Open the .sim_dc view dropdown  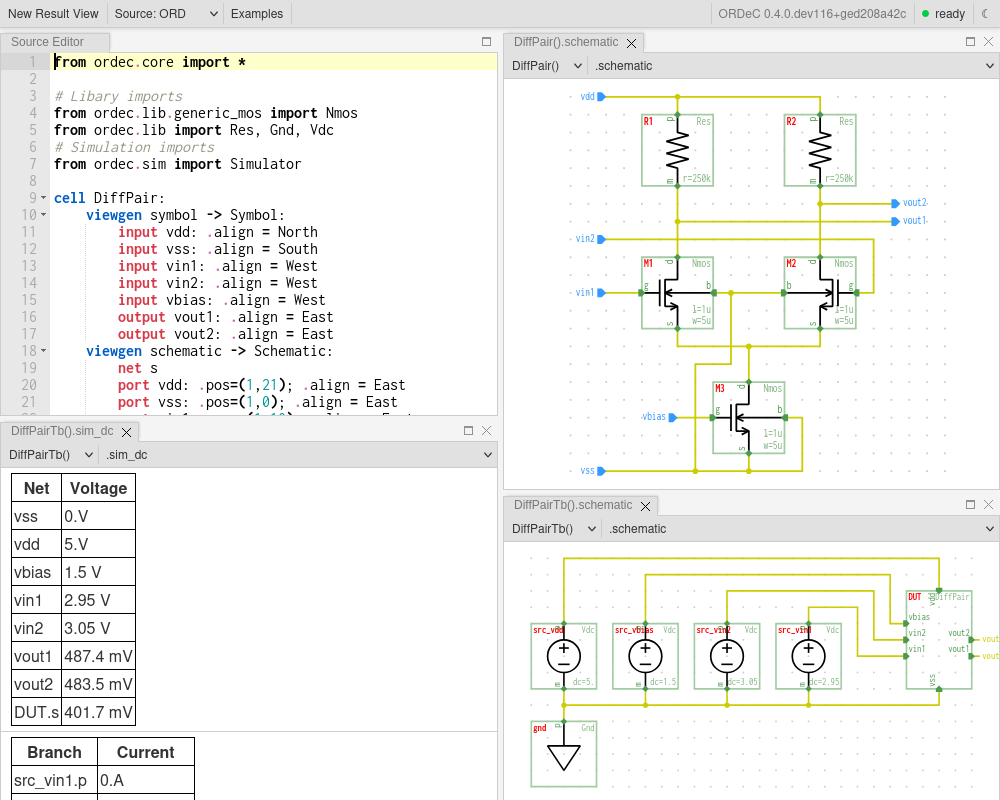coord(298,455)
